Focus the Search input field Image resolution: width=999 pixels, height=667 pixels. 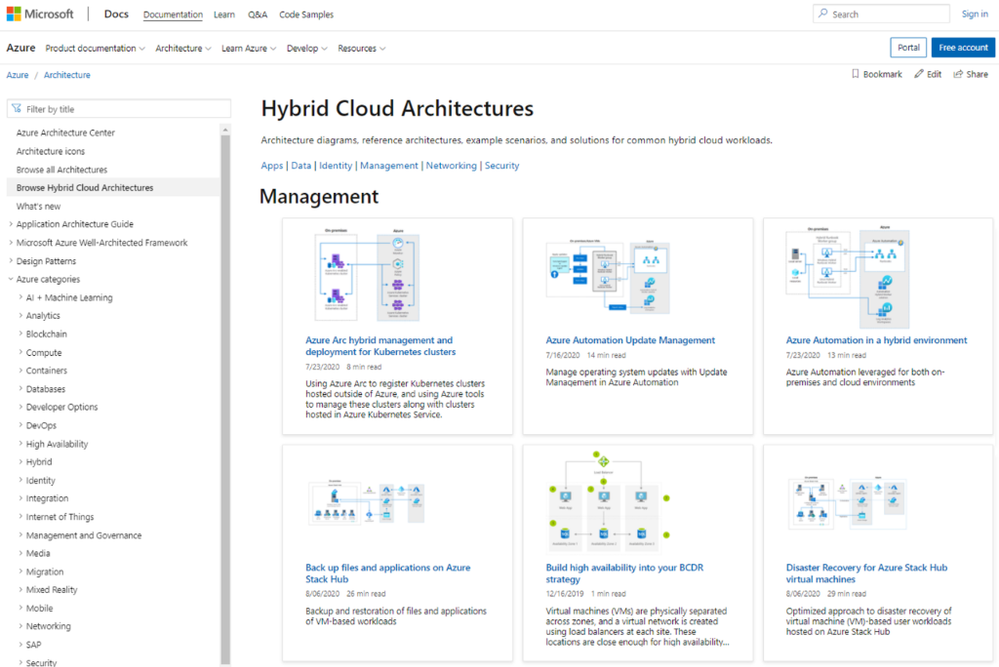(881, 14)
